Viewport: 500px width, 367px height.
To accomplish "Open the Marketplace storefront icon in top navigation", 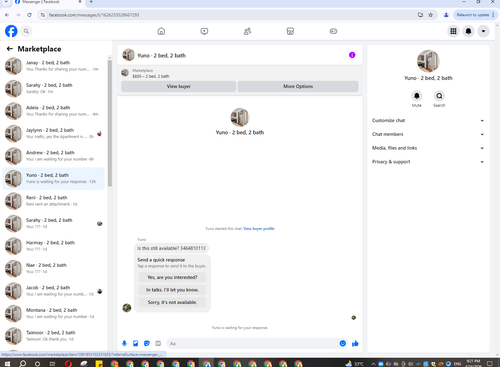I will pos(290,31).
